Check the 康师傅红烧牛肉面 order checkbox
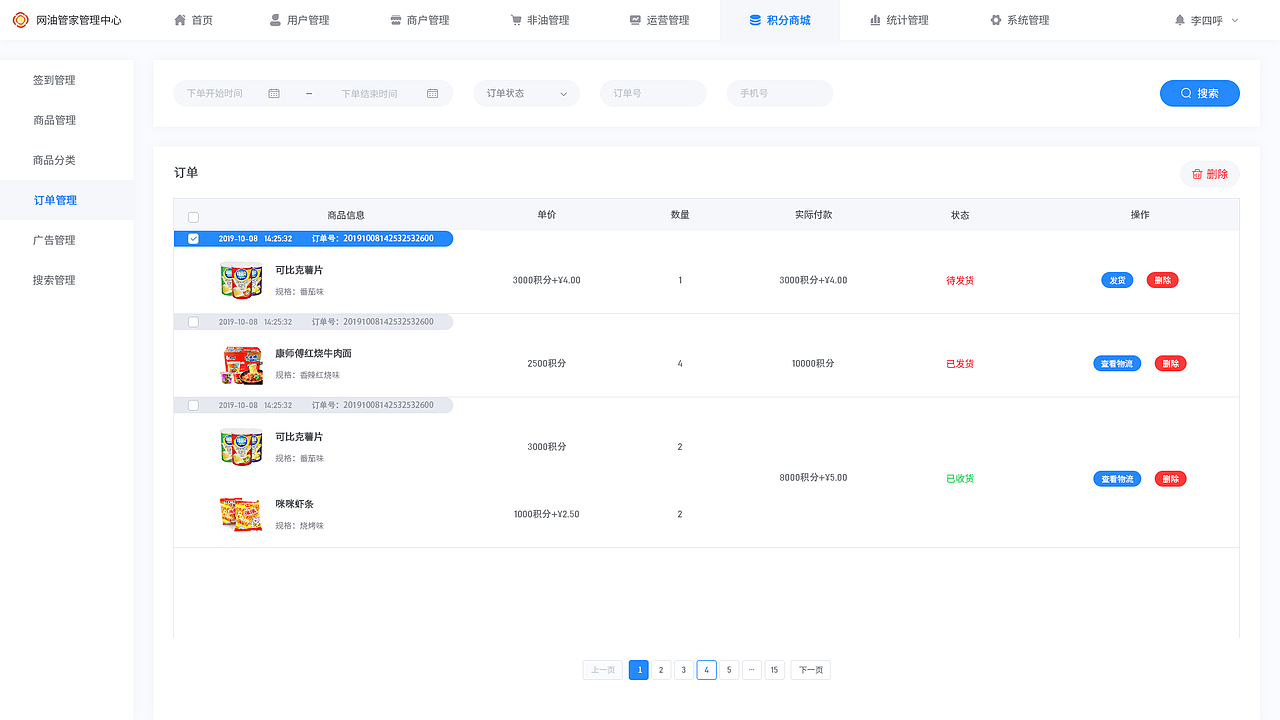 [193, 322]
